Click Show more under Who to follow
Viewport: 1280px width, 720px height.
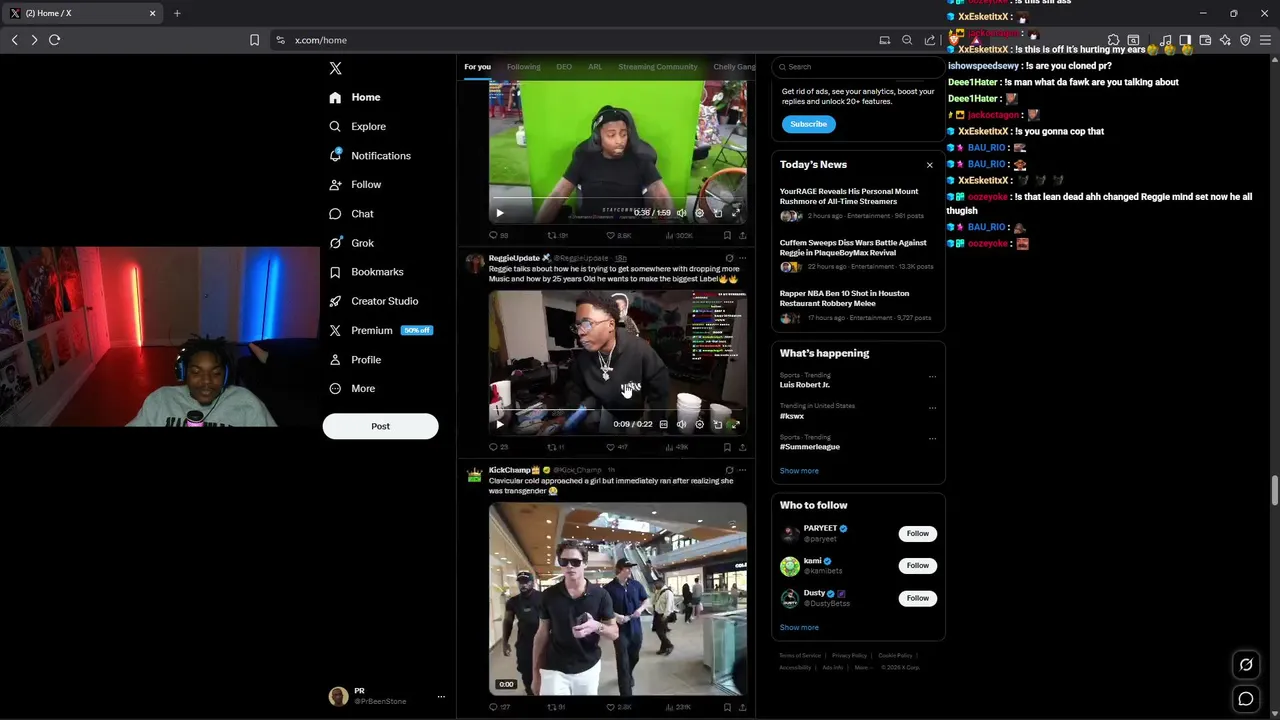click(799, 628)
